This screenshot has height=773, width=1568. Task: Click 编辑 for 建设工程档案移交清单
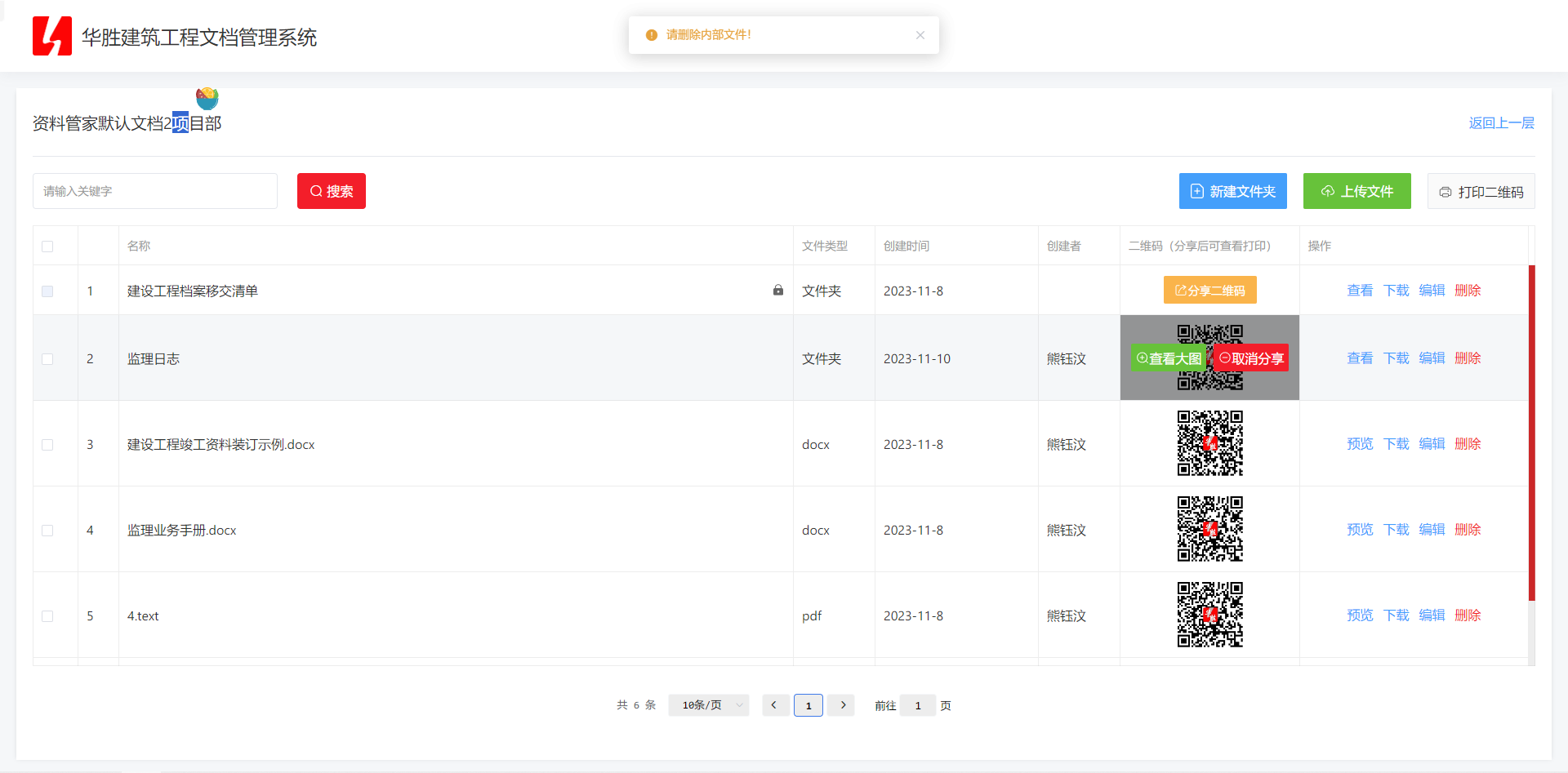[1432, 291]
